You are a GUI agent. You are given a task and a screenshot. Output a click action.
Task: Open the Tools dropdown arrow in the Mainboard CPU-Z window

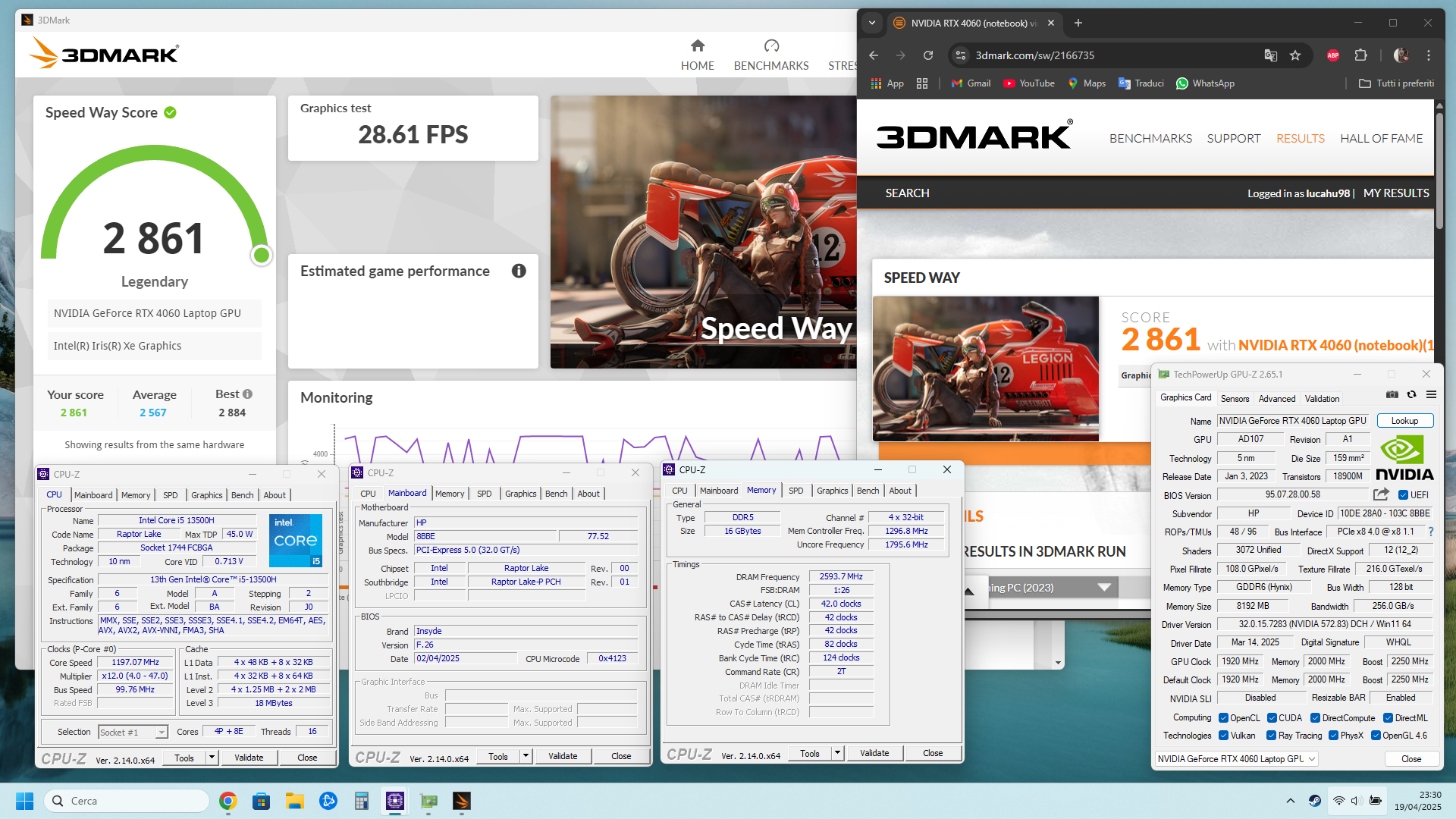point(526,756)
